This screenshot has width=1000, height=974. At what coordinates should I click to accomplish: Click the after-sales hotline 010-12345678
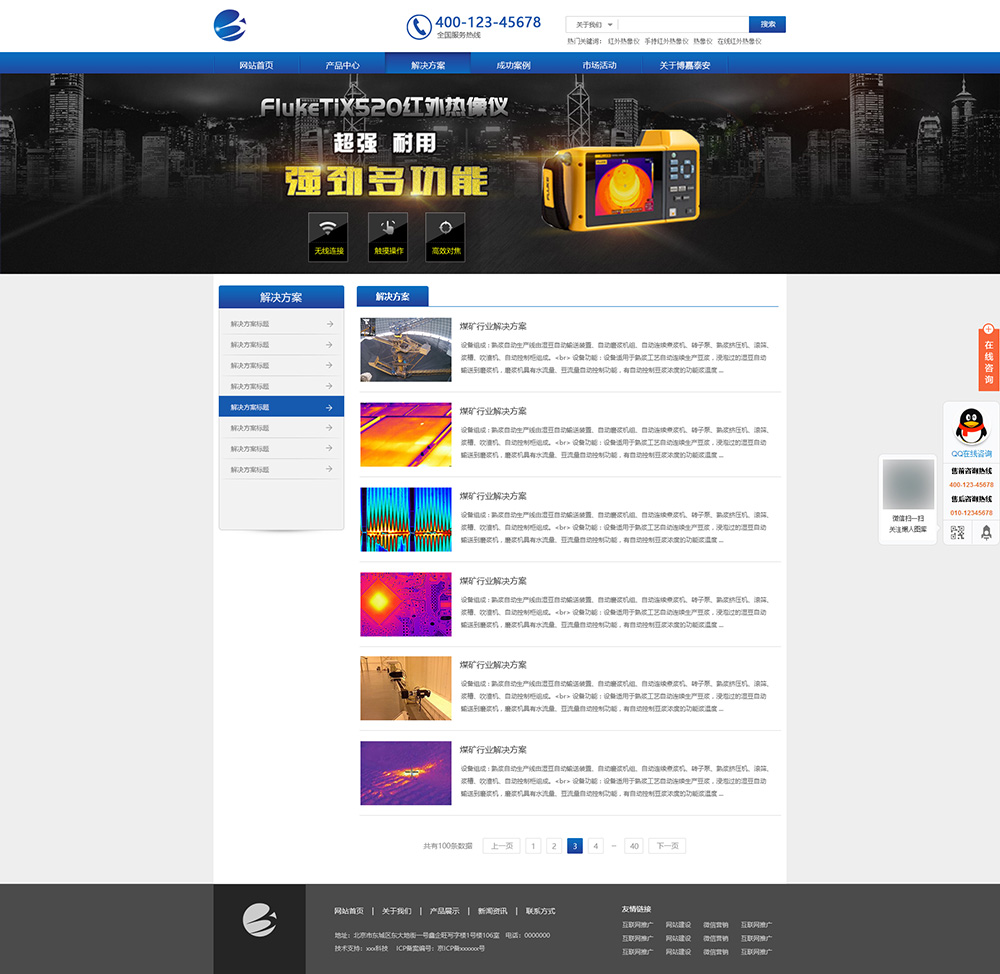pos(971,513)
